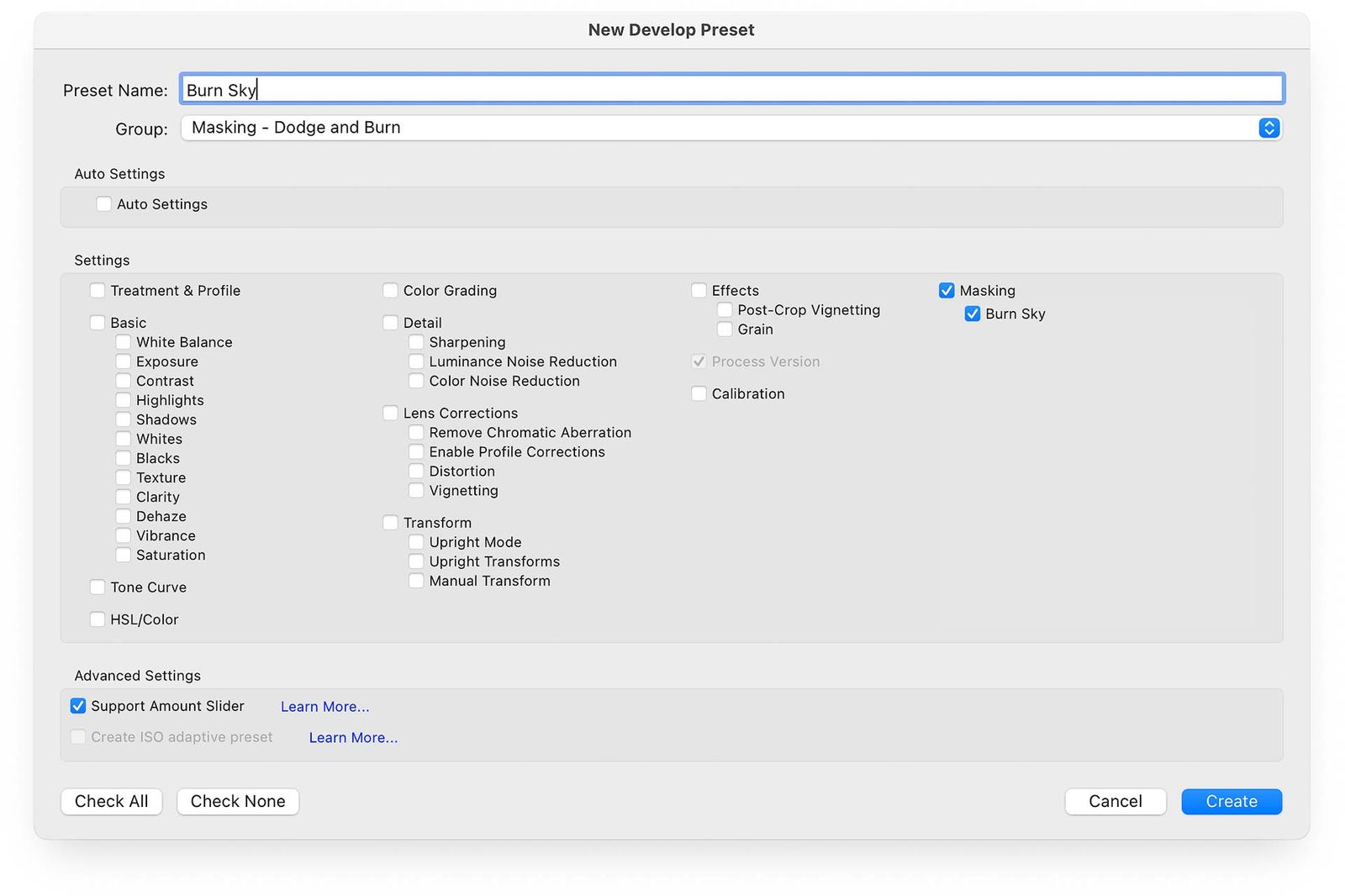Click Create to save the preset
Image resolution: width=1345 pixels, height=896 pixels.
(1231, 802)
